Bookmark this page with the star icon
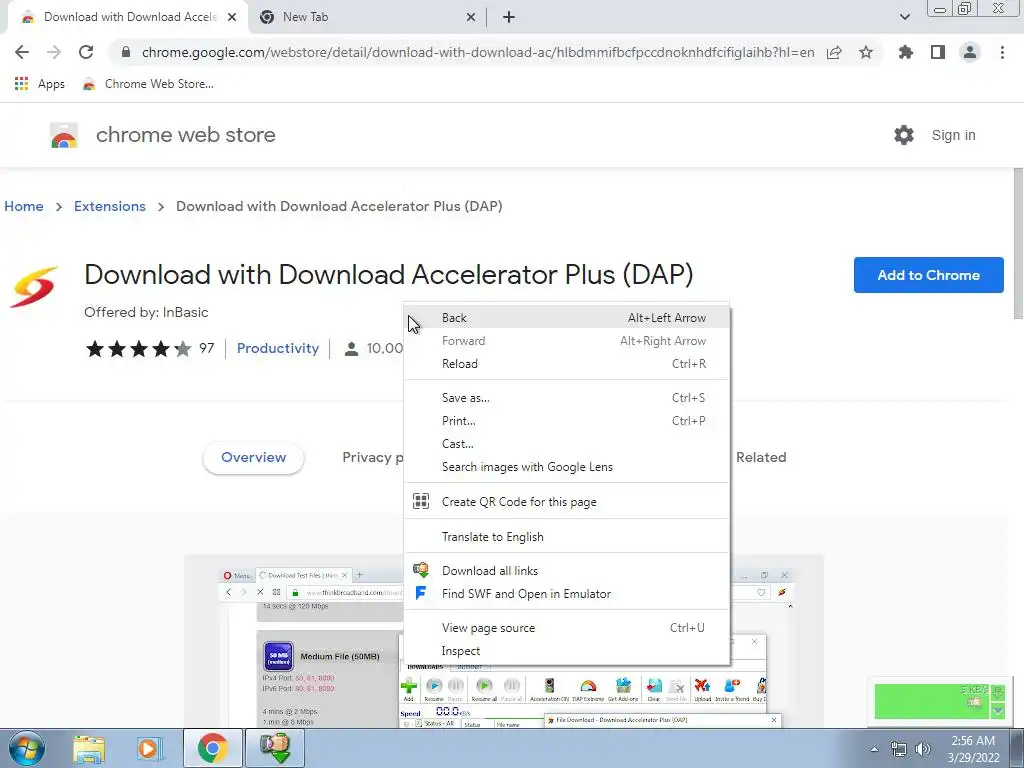 pyautogui.click(x=866, y=52)
